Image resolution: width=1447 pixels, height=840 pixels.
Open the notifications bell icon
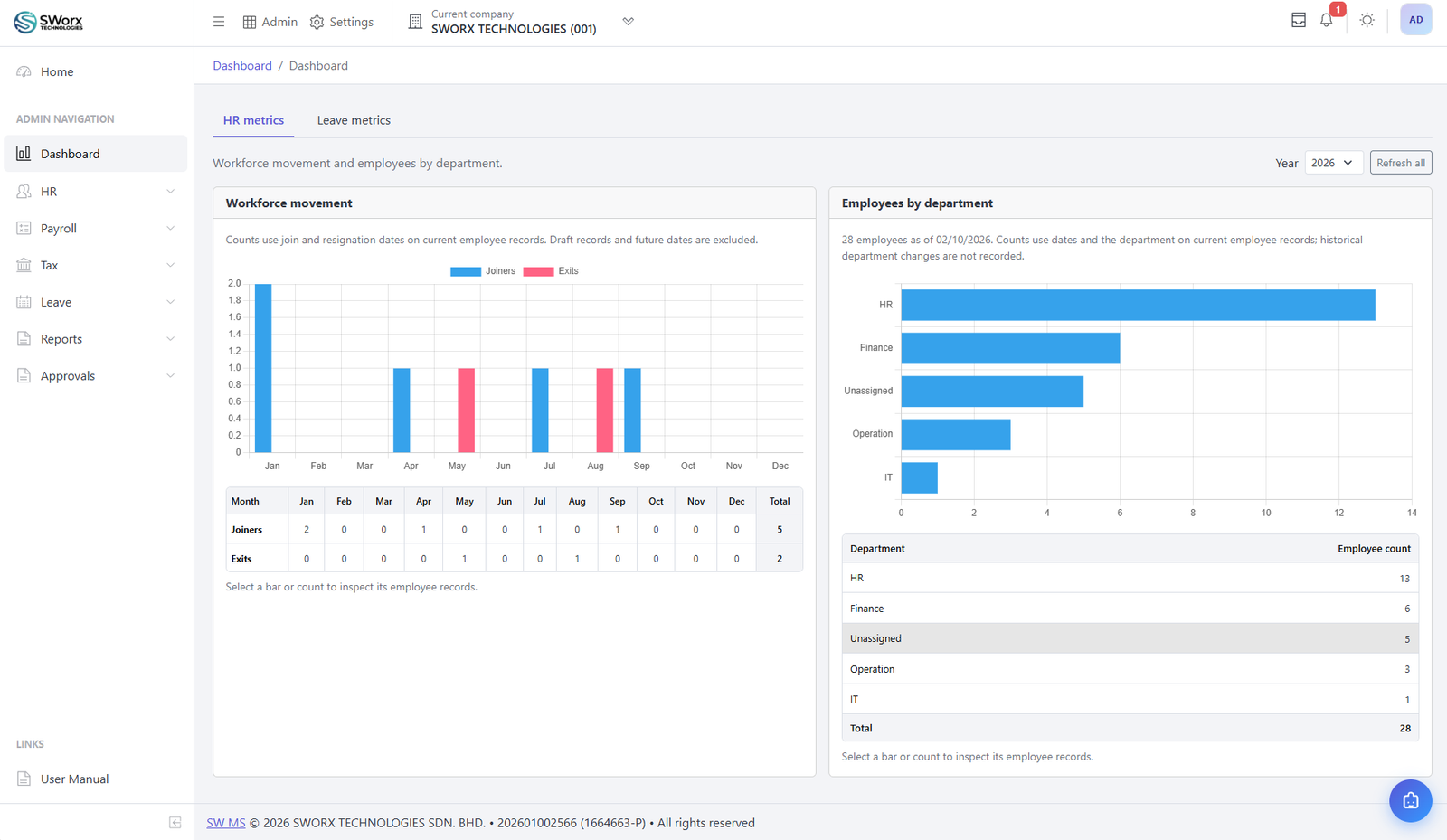click(1327, 20)
